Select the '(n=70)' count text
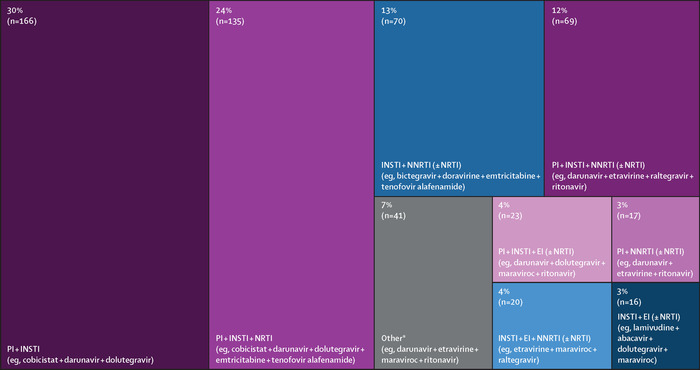Image resolution: width=700 pixels, height=370 pixels. coord(393,21)
